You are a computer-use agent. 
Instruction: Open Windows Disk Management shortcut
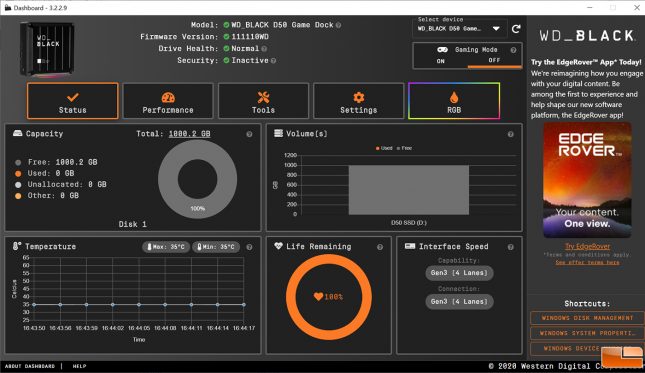coord(587,318)
